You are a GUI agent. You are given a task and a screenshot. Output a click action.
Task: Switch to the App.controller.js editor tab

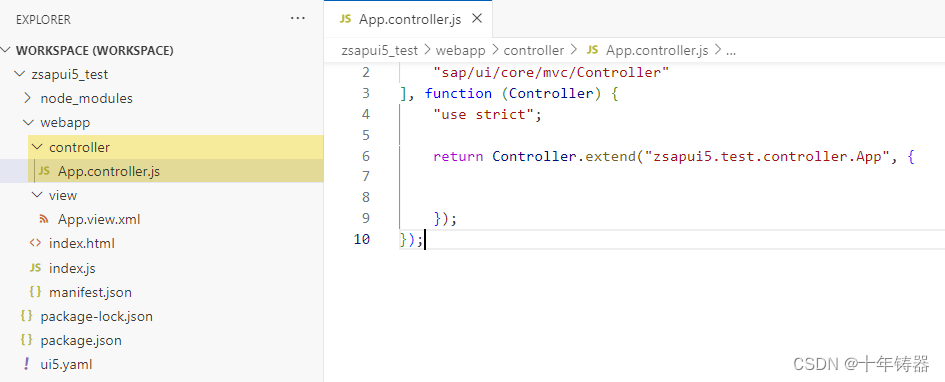409,19
